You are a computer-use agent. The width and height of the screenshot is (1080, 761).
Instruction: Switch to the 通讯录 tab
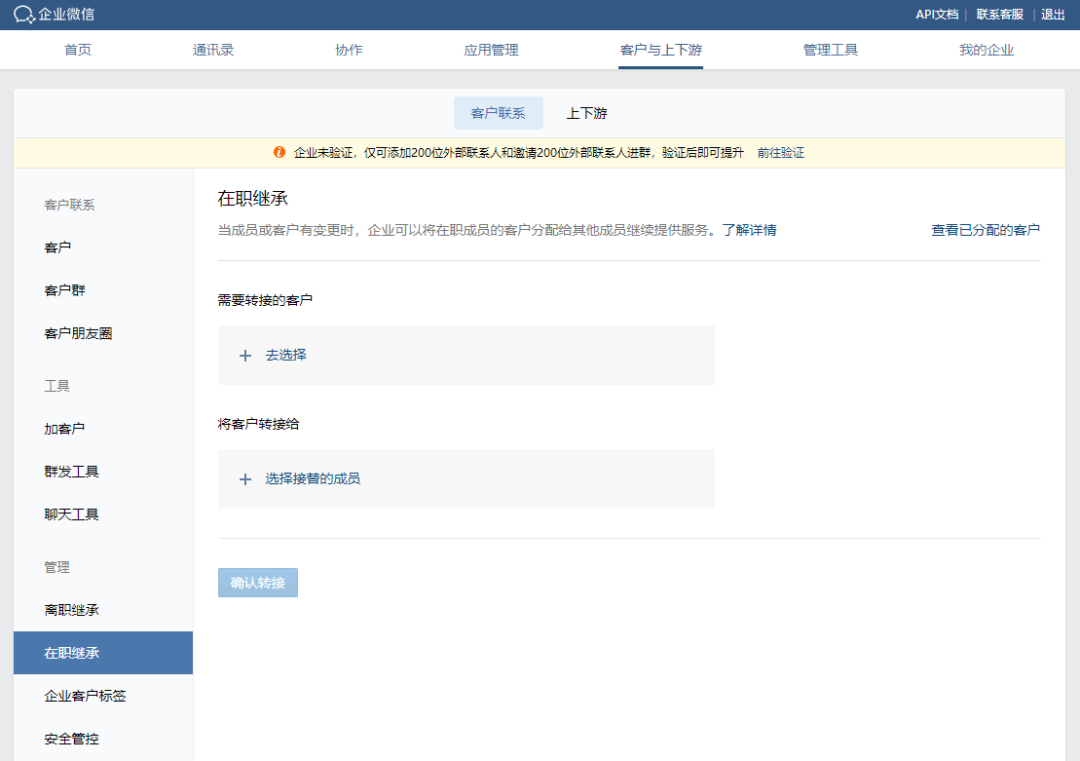[213, 50]
